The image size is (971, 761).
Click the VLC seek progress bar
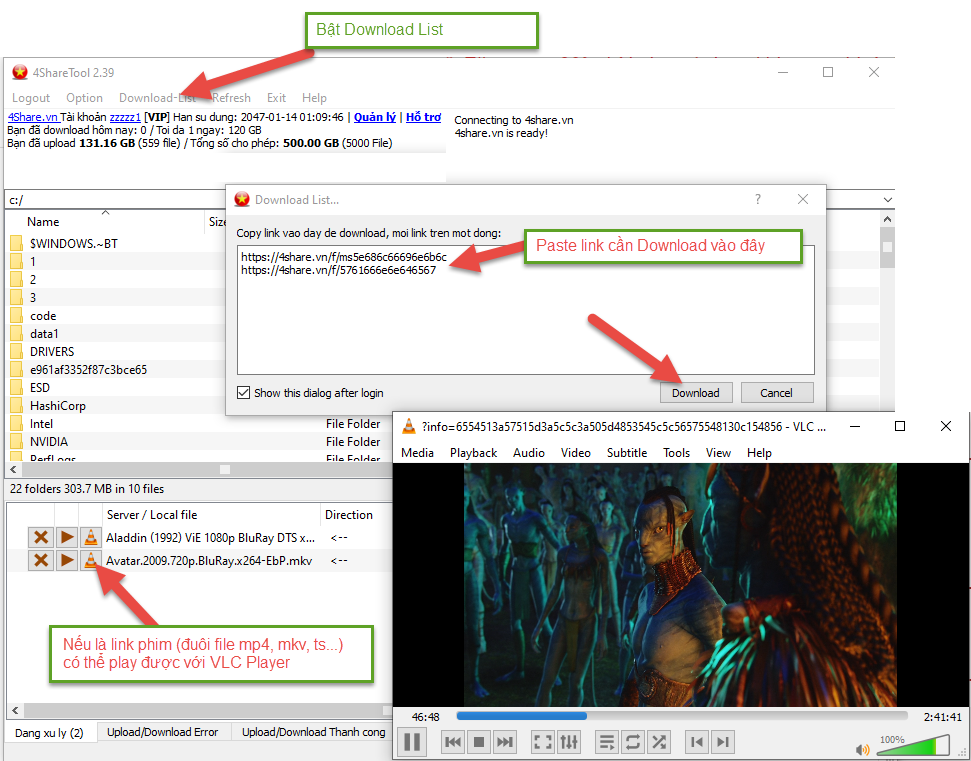[680, 716]
